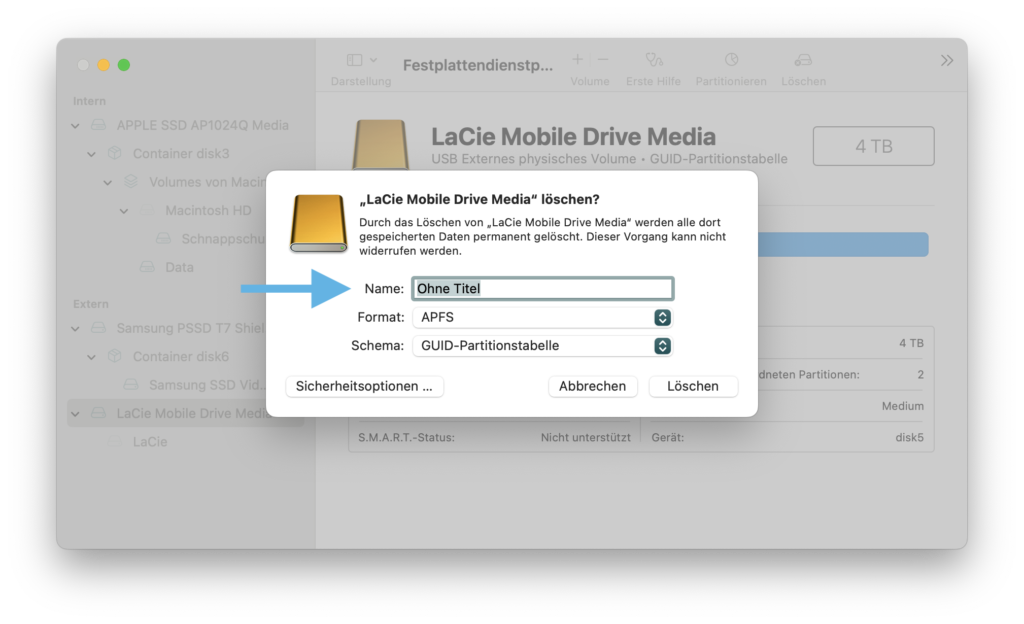Open the Darstellung sidebar view button

pos(361,60)
